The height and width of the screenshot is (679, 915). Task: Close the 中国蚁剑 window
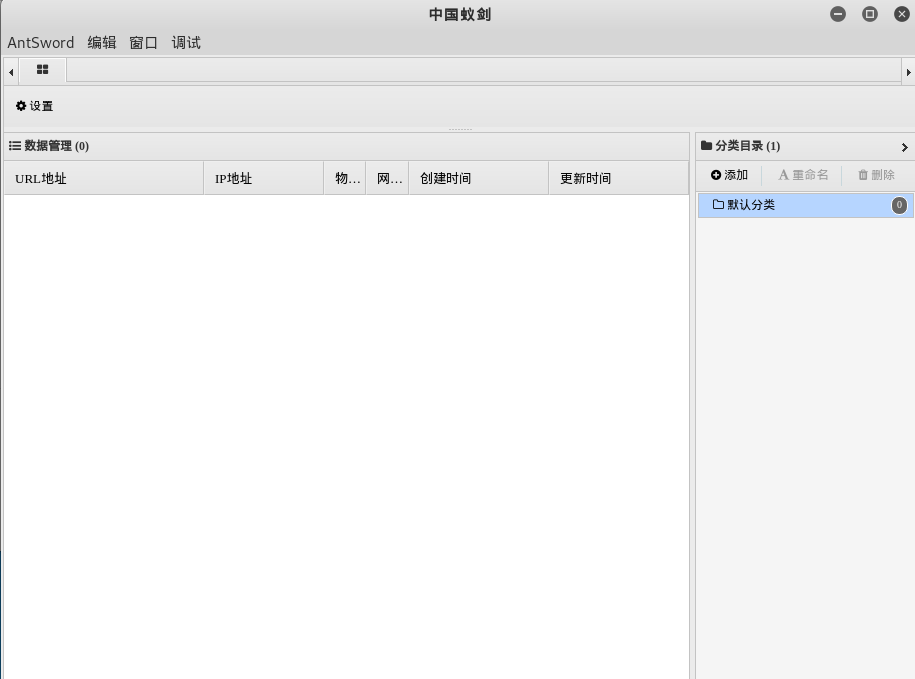coord(902,14)
